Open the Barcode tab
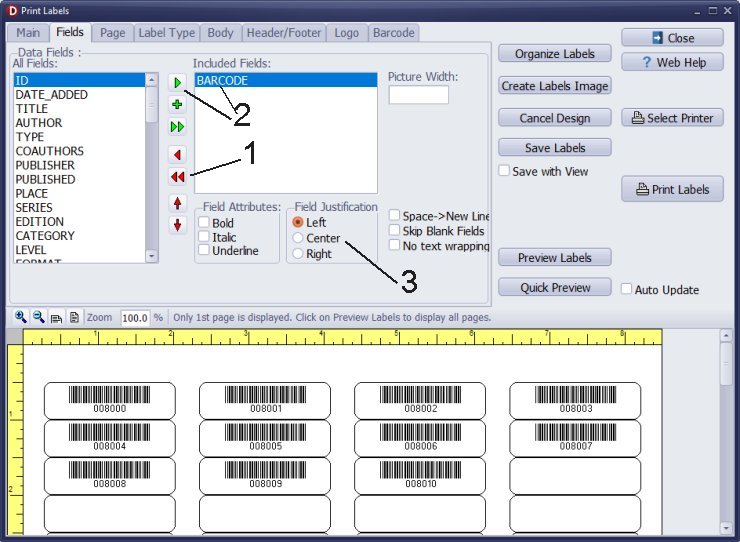The width and height of the screenshot is (740, 542). coord(393,33)
